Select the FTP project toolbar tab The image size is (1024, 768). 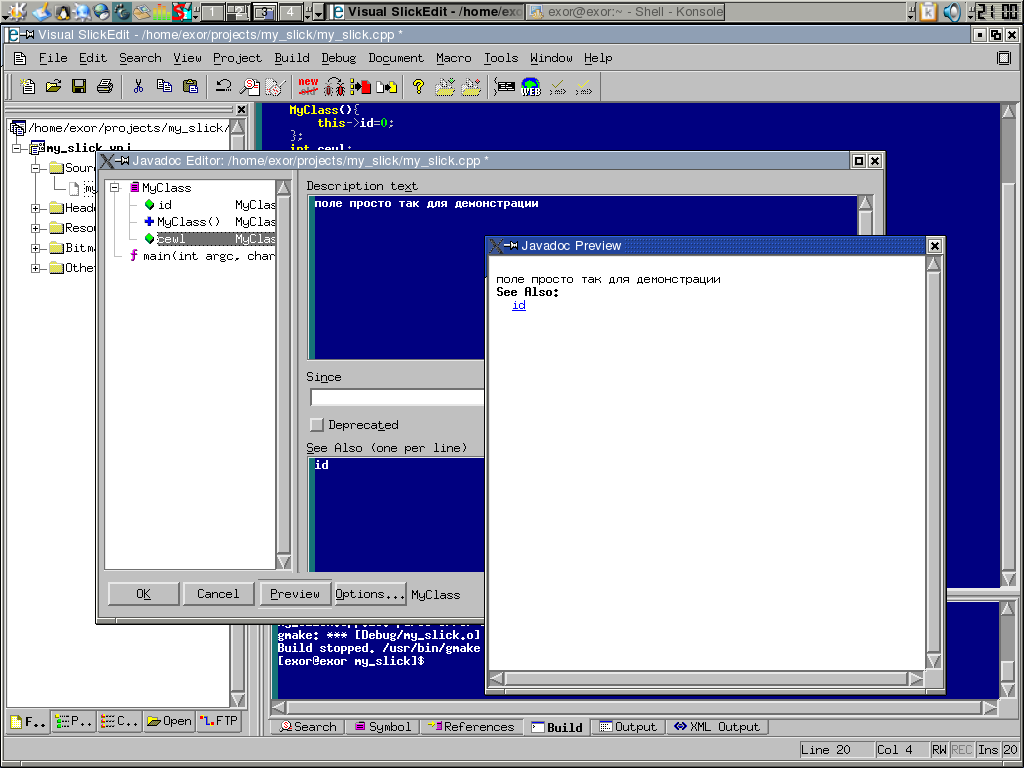(x=219, y=721)
